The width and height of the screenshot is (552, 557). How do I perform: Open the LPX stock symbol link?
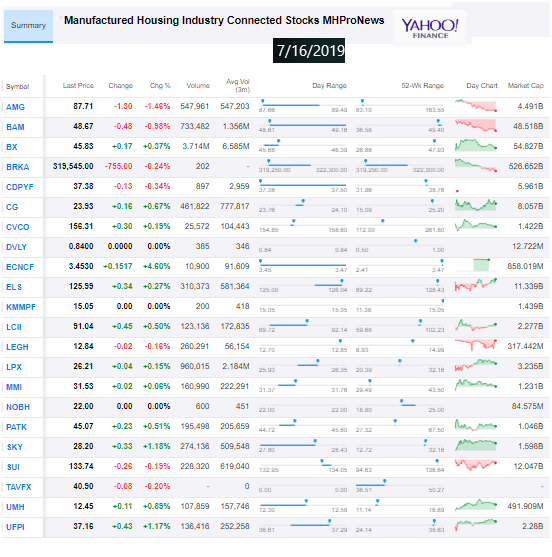[x=14, y=367]
